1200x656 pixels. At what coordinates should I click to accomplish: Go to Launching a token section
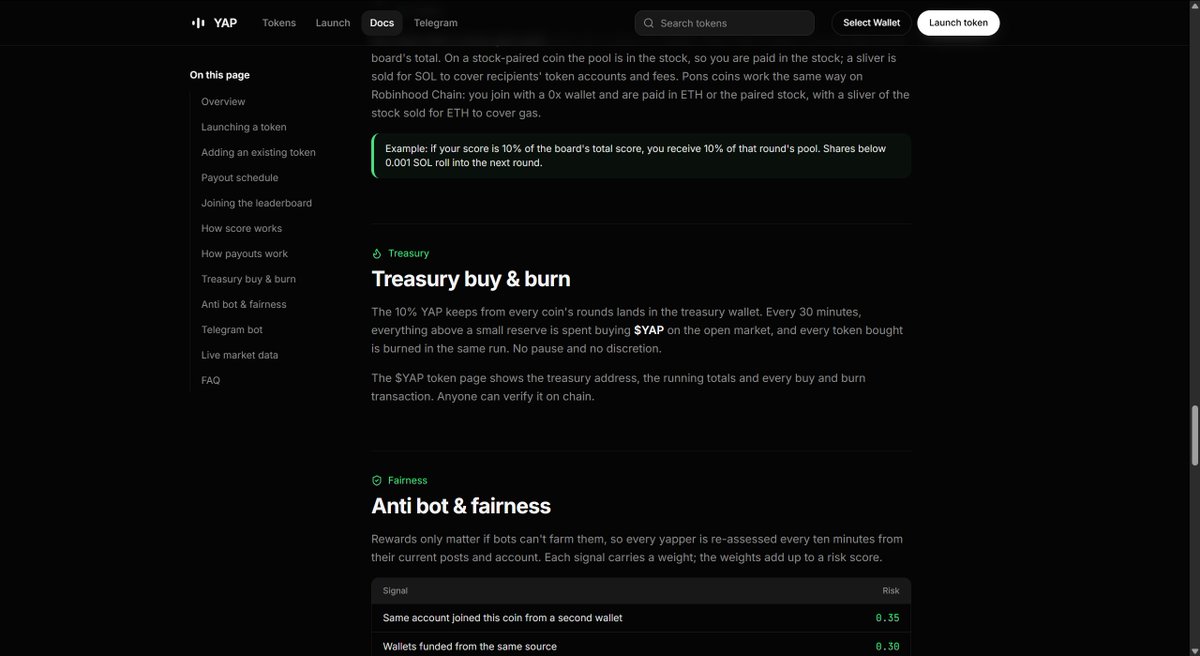tap(244, 127)
